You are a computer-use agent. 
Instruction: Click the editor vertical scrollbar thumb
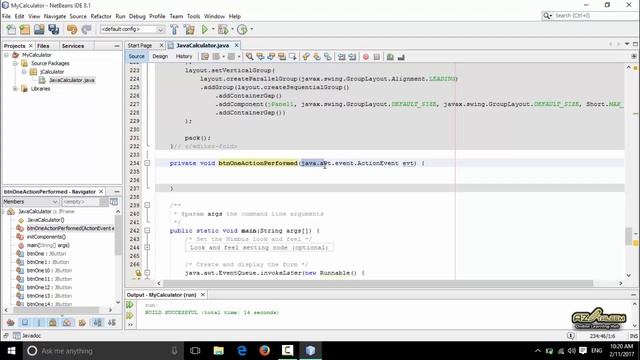(x=629, y=236)
